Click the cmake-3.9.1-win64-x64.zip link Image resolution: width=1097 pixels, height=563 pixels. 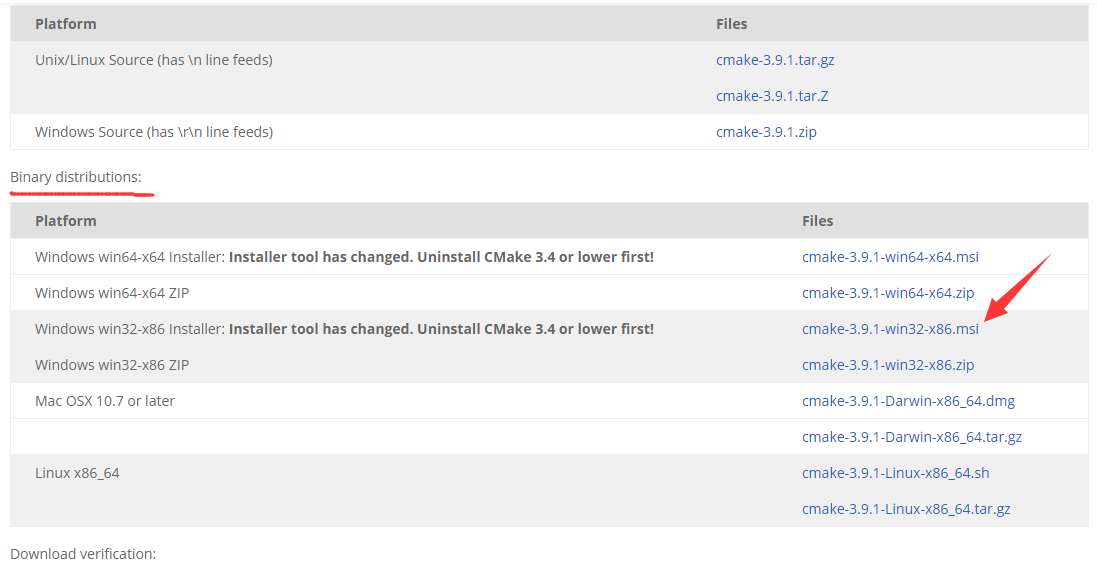click(888, 293)
